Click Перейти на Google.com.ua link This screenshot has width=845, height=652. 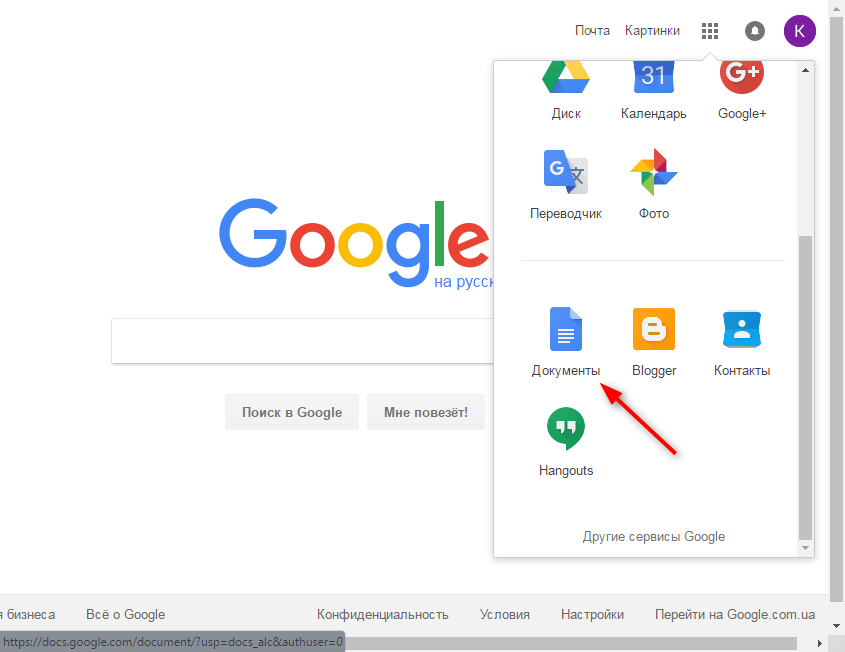[x=735, y=614]
